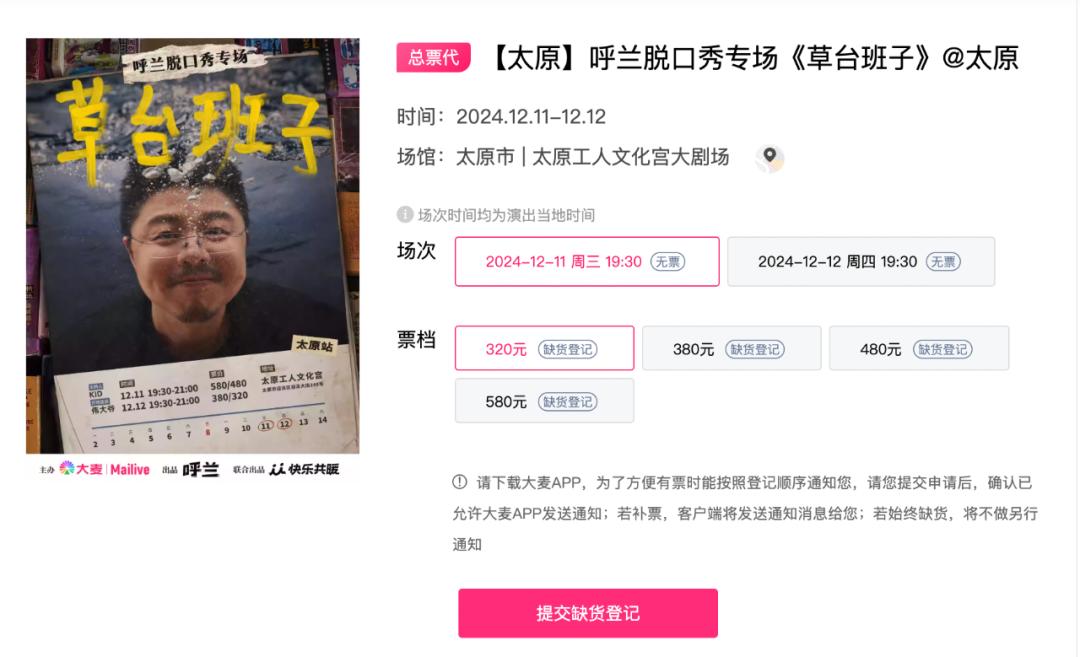Choose the 480元 ticket tier

pyautogui.click(x=919, y=348)
